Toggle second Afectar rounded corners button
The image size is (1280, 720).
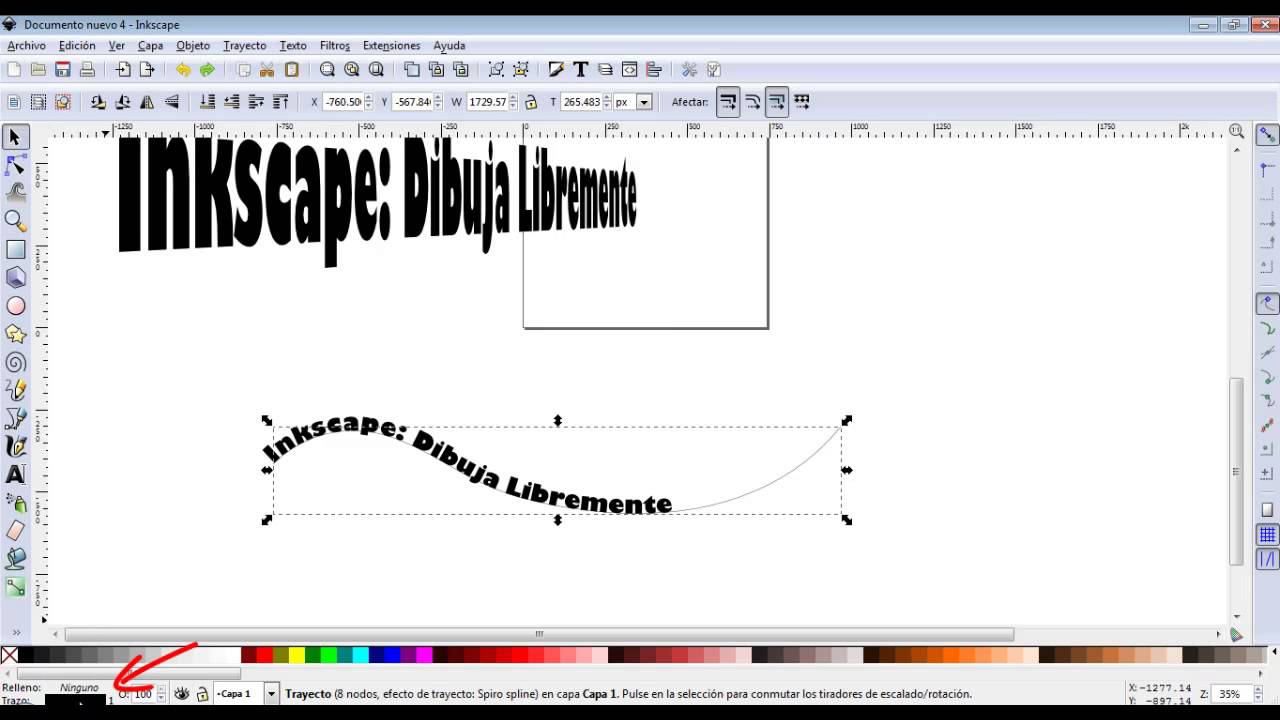pos(752,101)
